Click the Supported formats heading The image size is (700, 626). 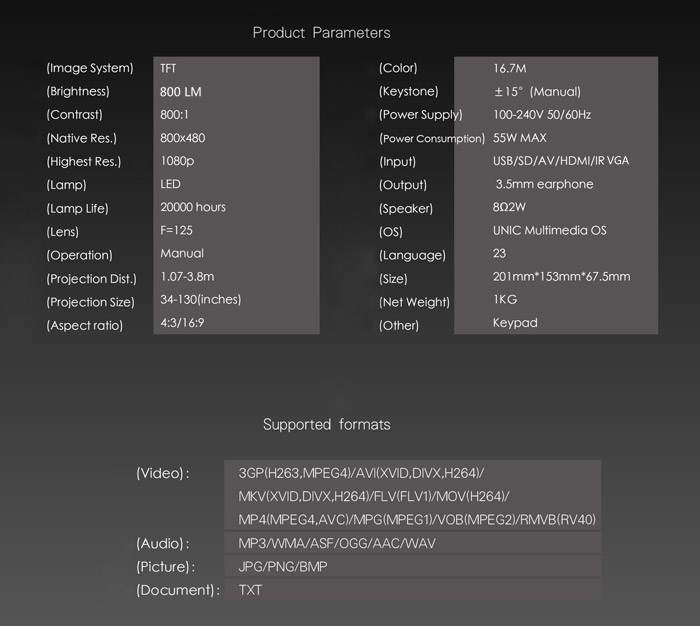(326, 425)
